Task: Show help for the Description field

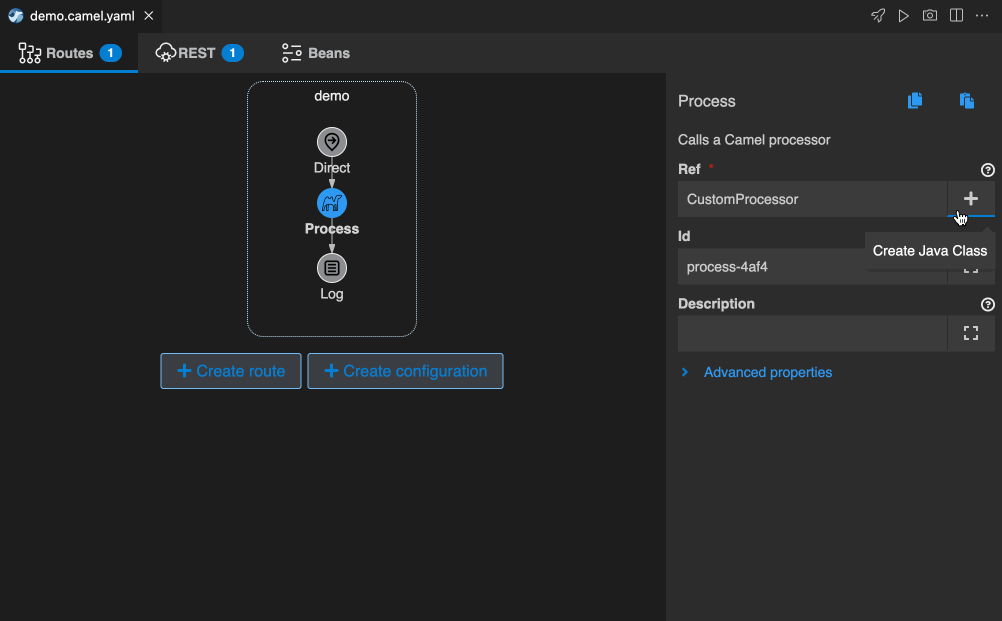Action: coord(988,304)
